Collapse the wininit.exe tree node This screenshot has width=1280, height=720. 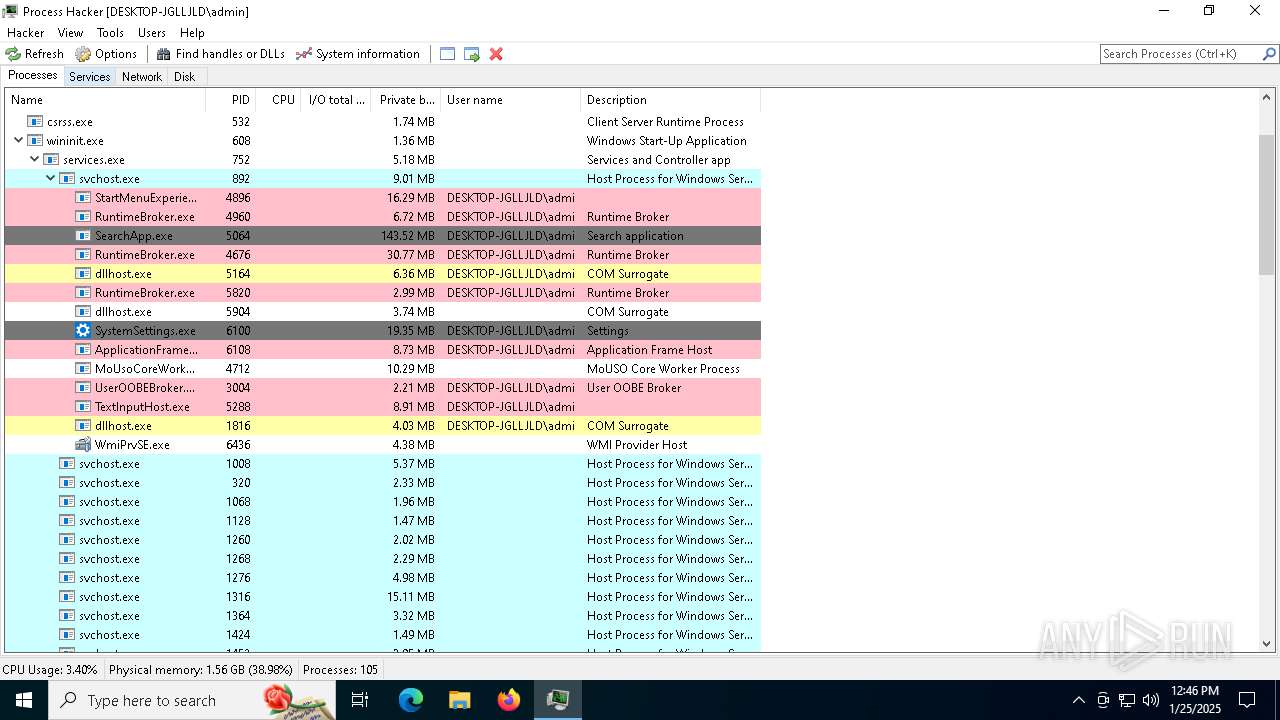tap(19, 141)
